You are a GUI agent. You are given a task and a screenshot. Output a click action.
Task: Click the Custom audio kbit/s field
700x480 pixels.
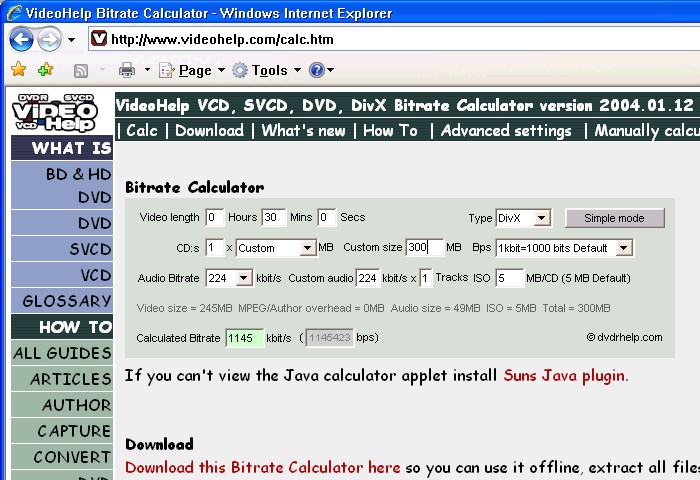(368, 278)
